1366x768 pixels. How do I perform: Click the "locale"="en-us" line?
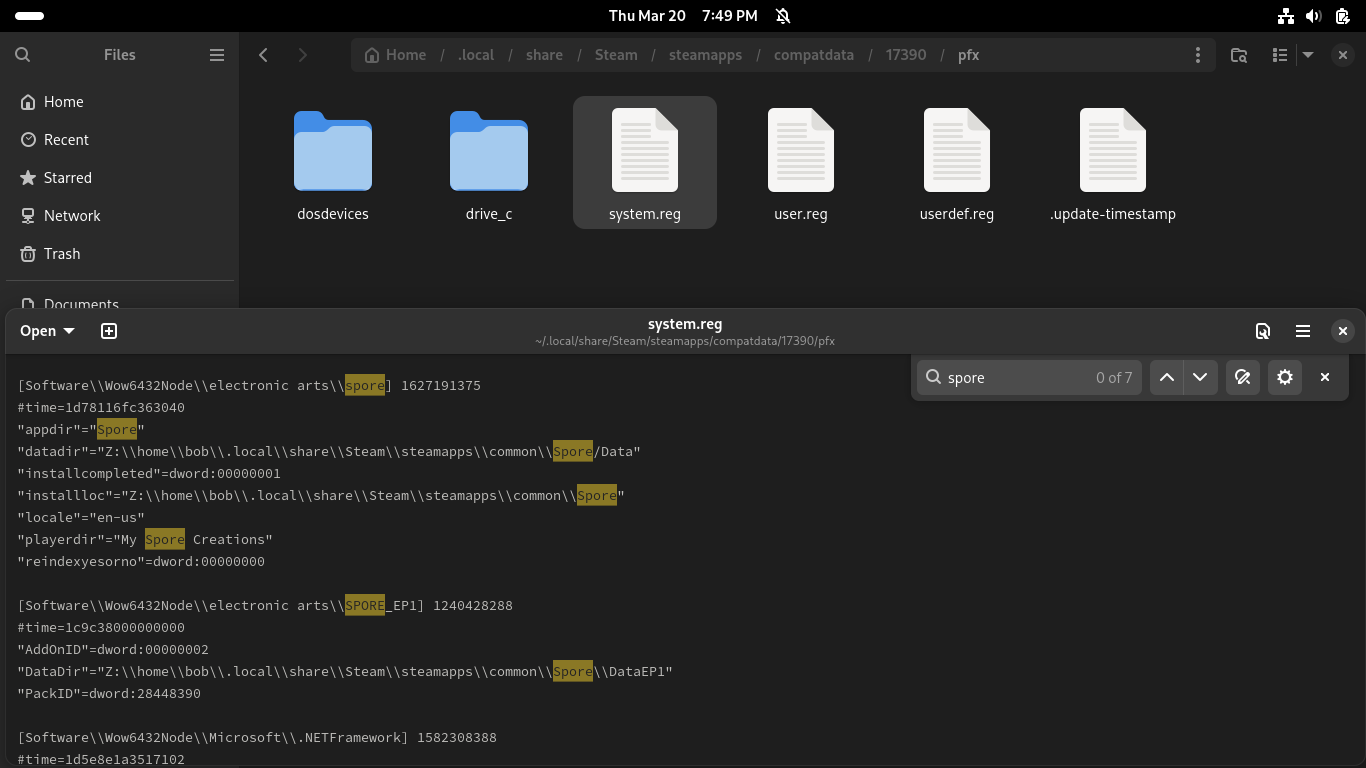(81, 517)
